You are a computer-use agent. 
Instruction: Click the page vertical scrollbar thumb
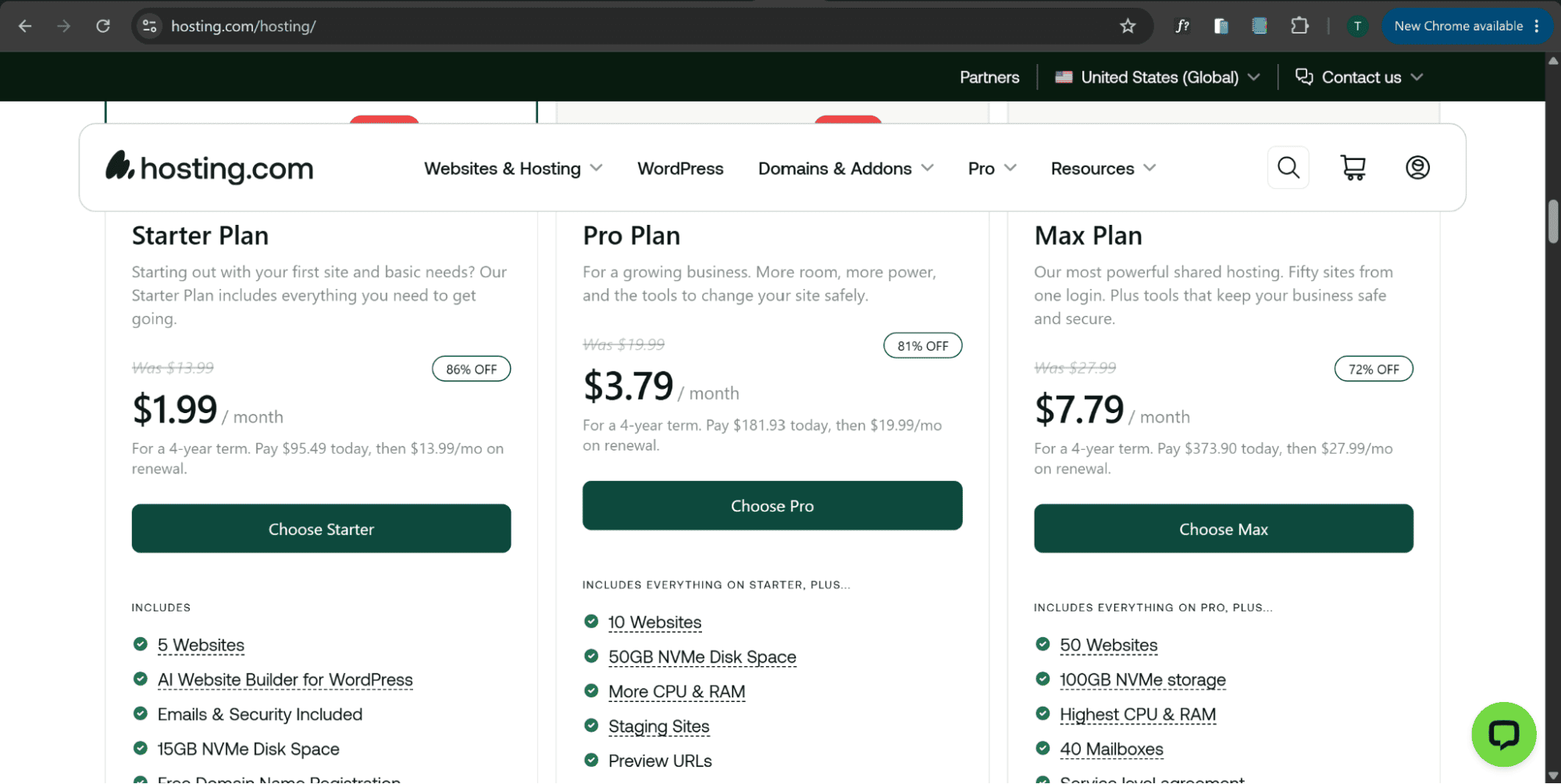(1553, 223)
